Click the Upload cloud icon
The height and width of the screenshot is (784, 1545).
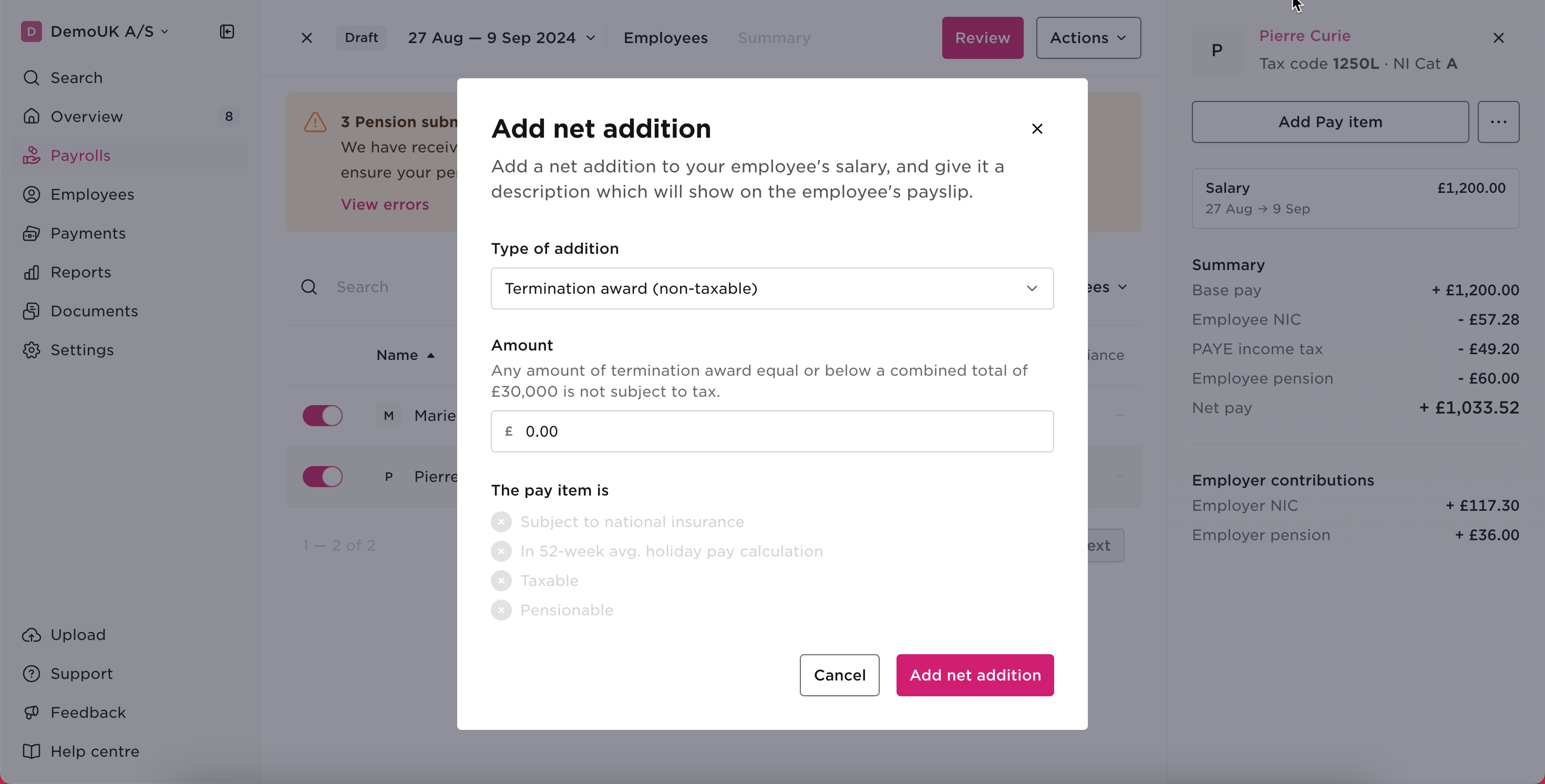32,634
